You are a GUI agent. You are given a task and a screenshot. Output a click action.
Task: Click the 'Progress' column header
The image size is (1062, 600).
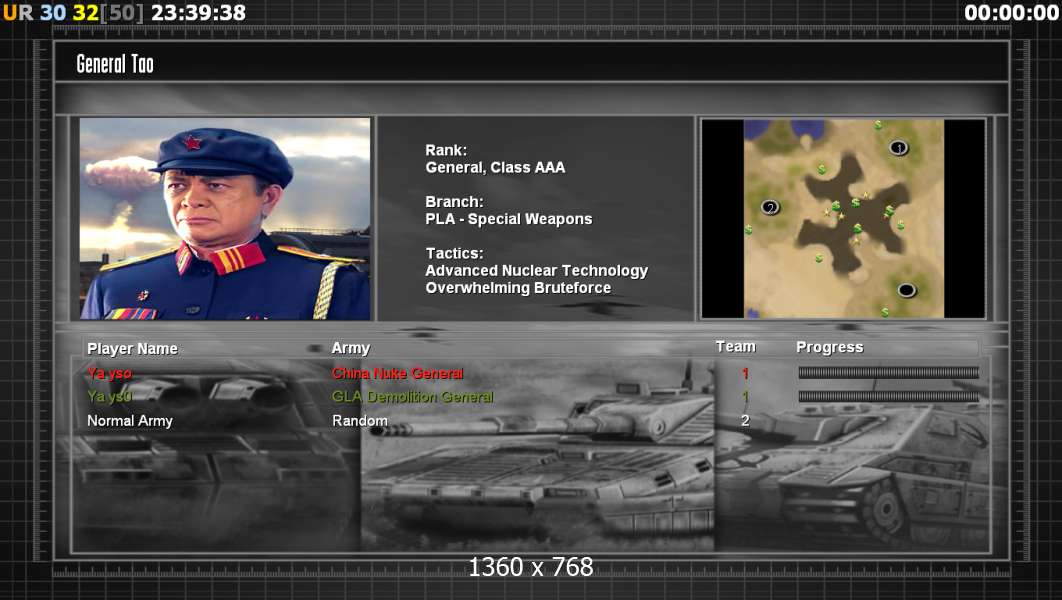pyautogui.click(x=830, y=347)
